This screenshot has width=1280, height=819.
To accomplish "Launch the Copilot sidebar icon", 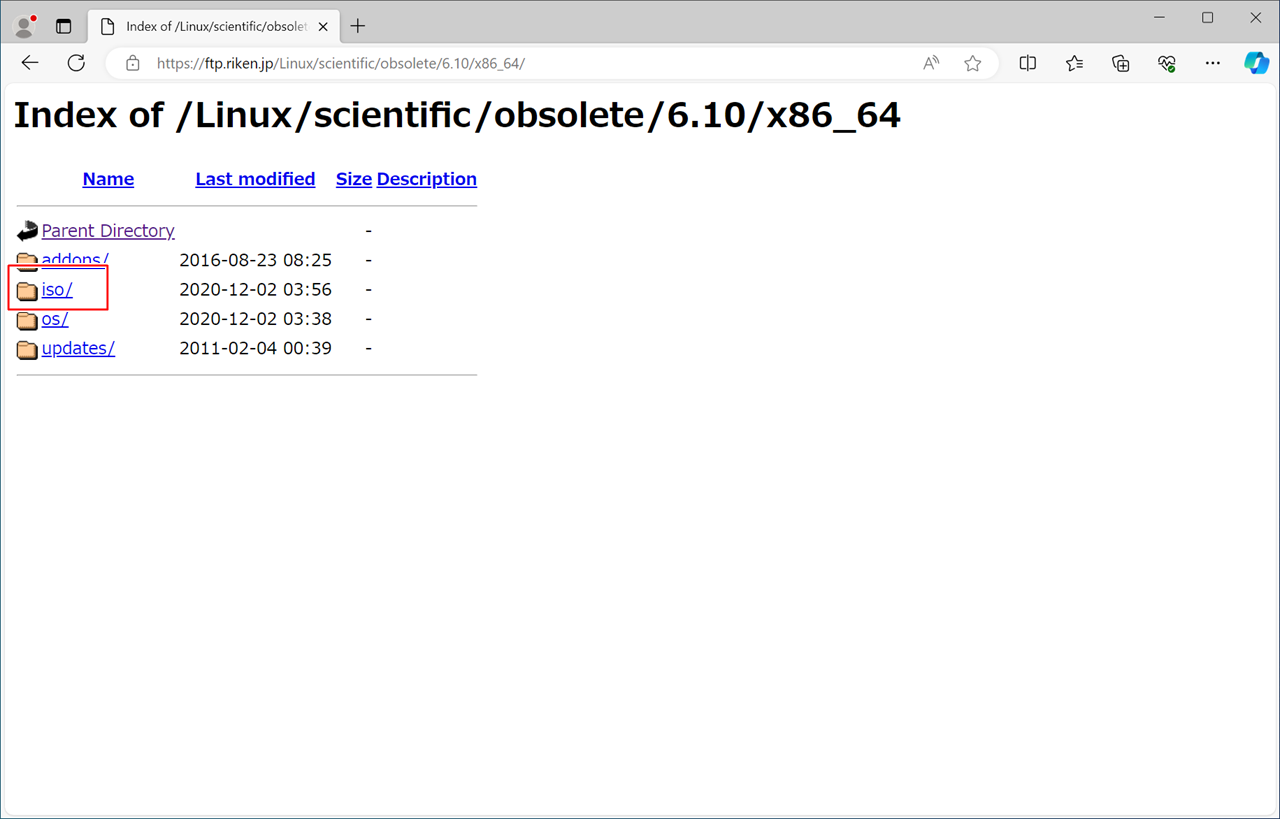I will pyautogui.click(x=1256, y=63).
